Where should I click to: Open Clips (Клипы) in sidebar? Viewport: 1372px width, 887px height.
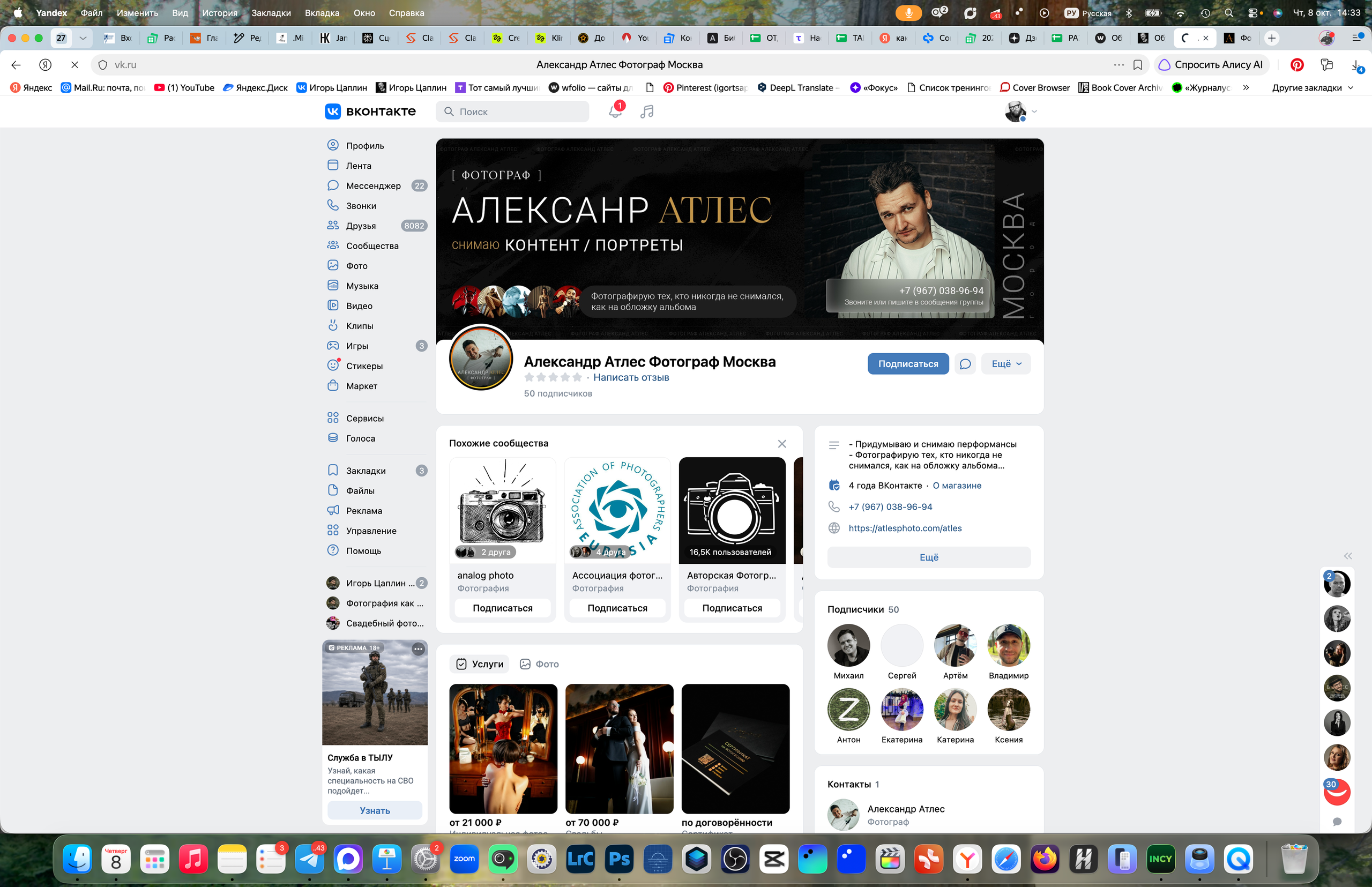pyautogui.click(x=377, y=326)
